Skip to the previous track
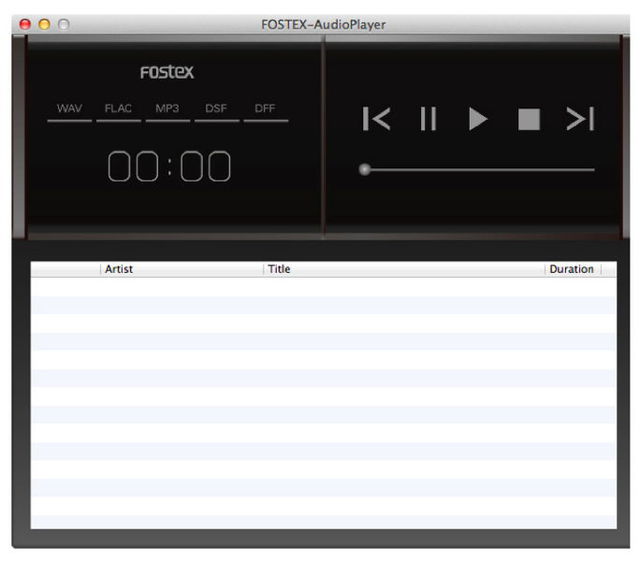This screenshot has height=561, width=640. click(x=376, y=119)
